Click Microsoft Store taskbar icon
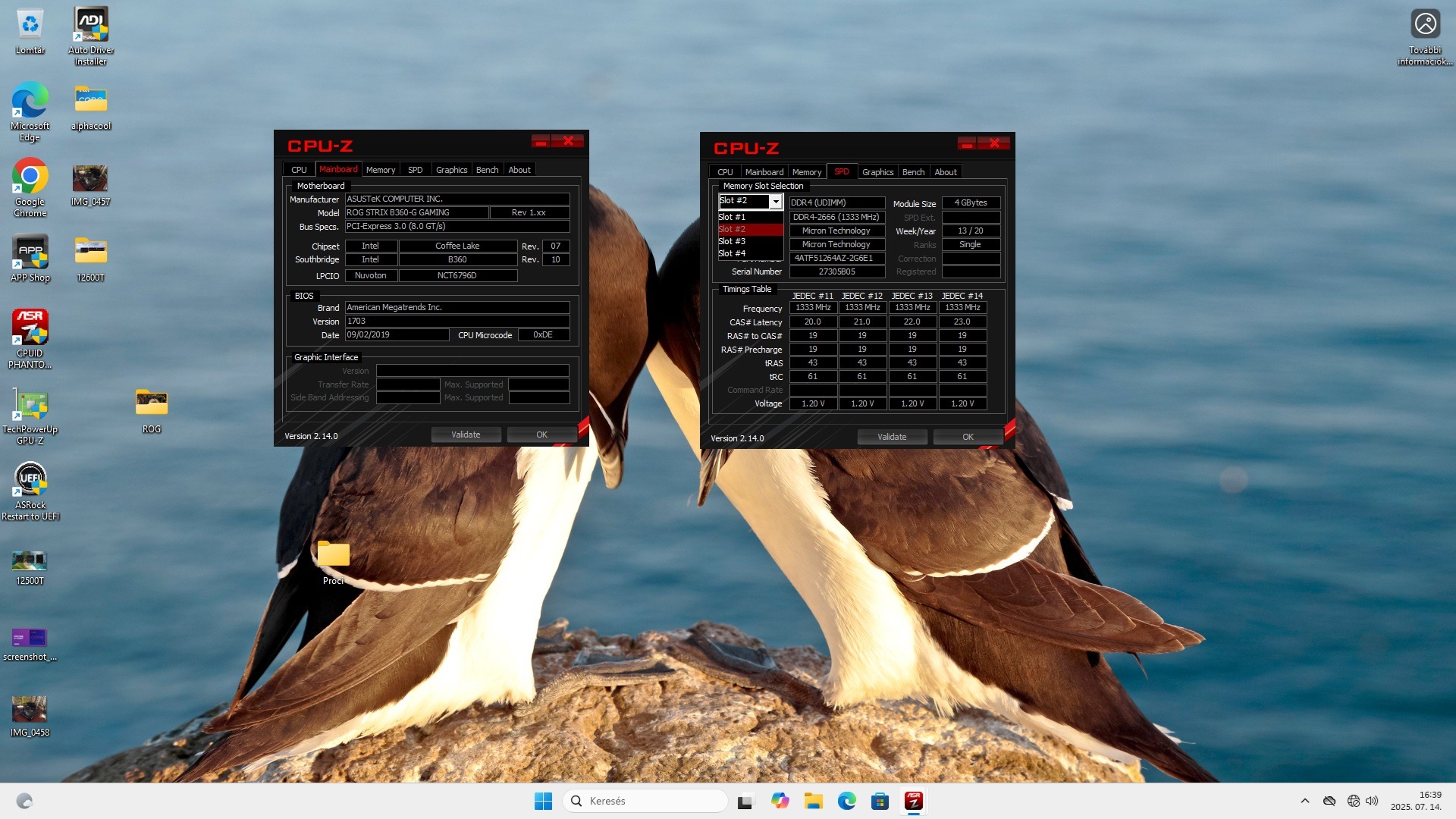 (x=880, y=801)
